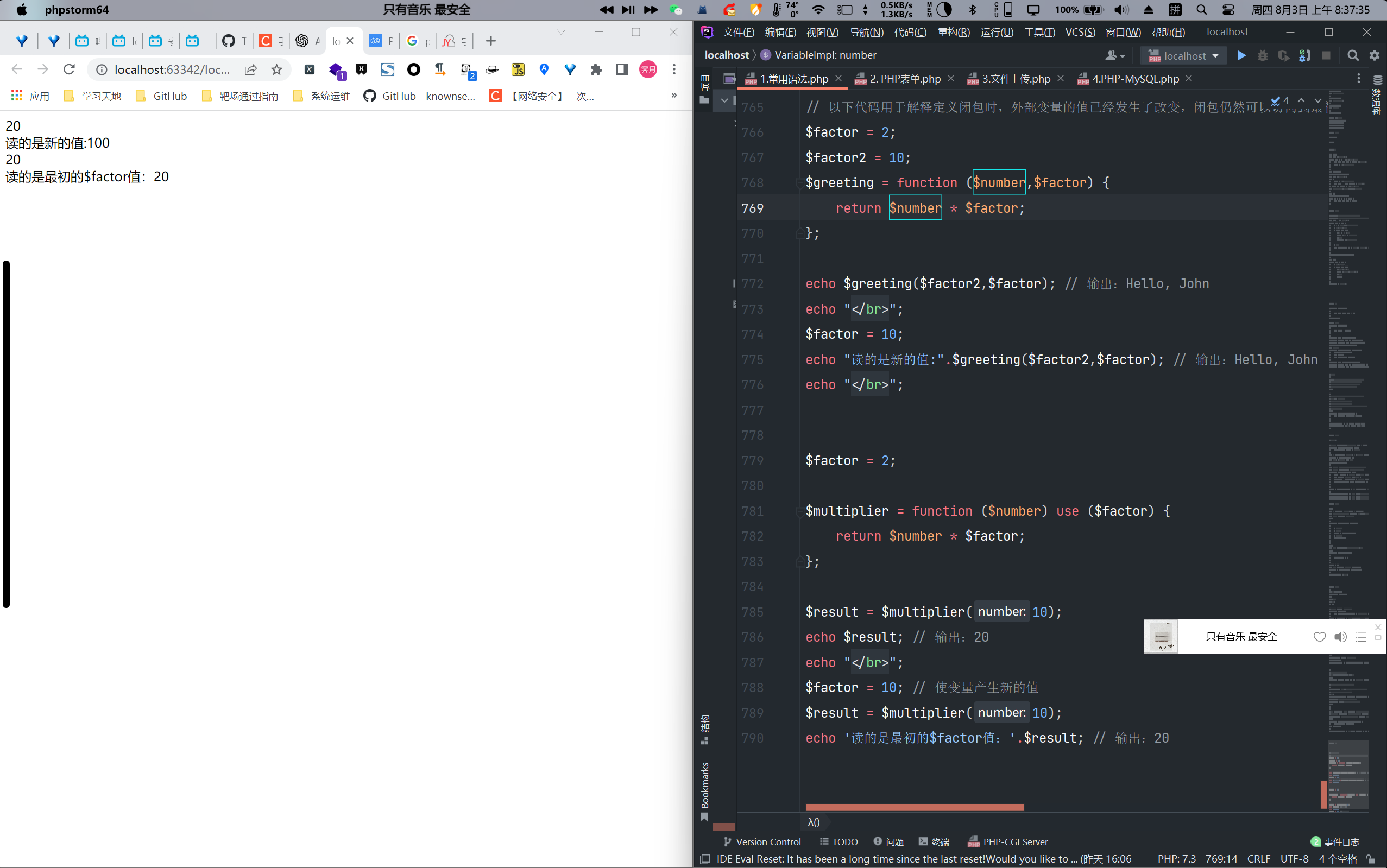Click the Debug bug icon in the toolbar
Screen dimensions: 1387x868
coord(1263,56)
